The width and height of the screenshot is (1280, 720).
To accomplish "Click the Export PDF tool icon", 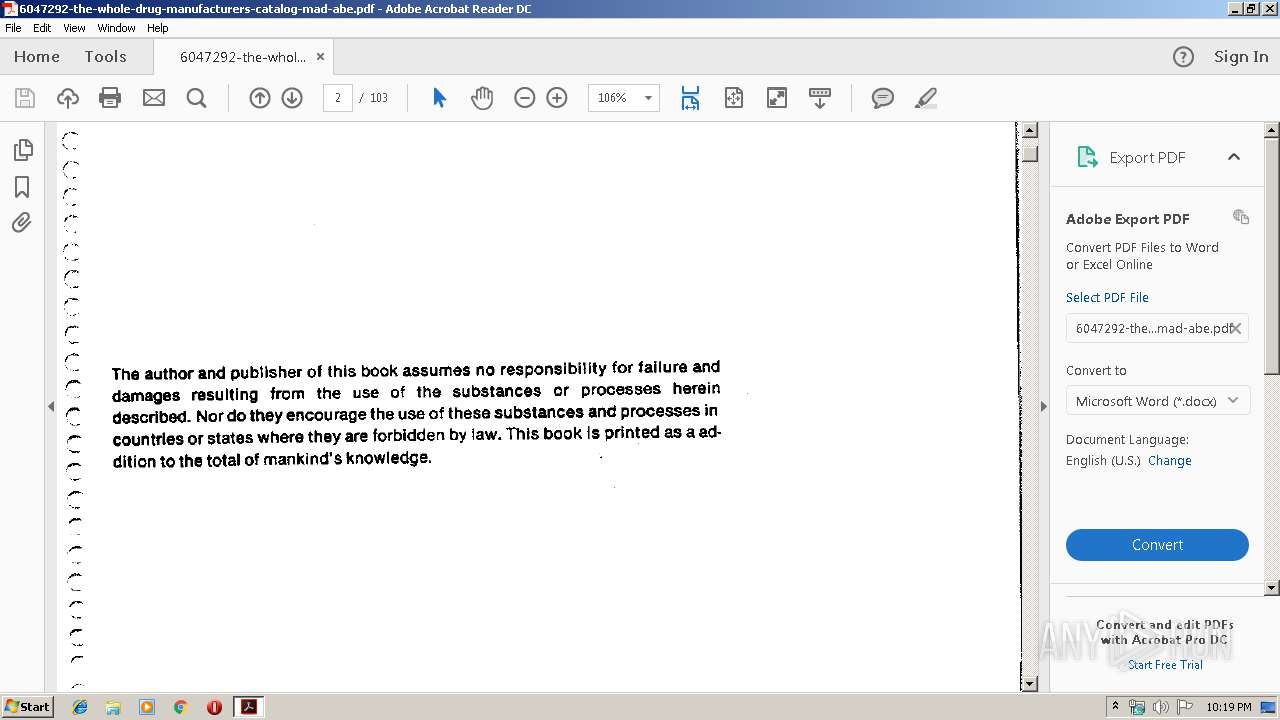I will [1087, 157].
